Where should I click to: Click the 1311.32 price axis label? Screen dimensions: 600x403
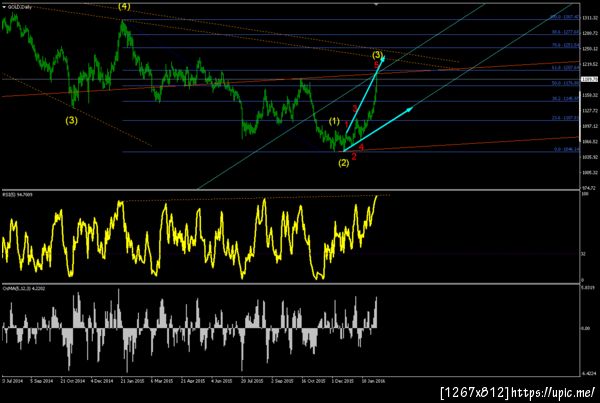click(x=590, y=18)
